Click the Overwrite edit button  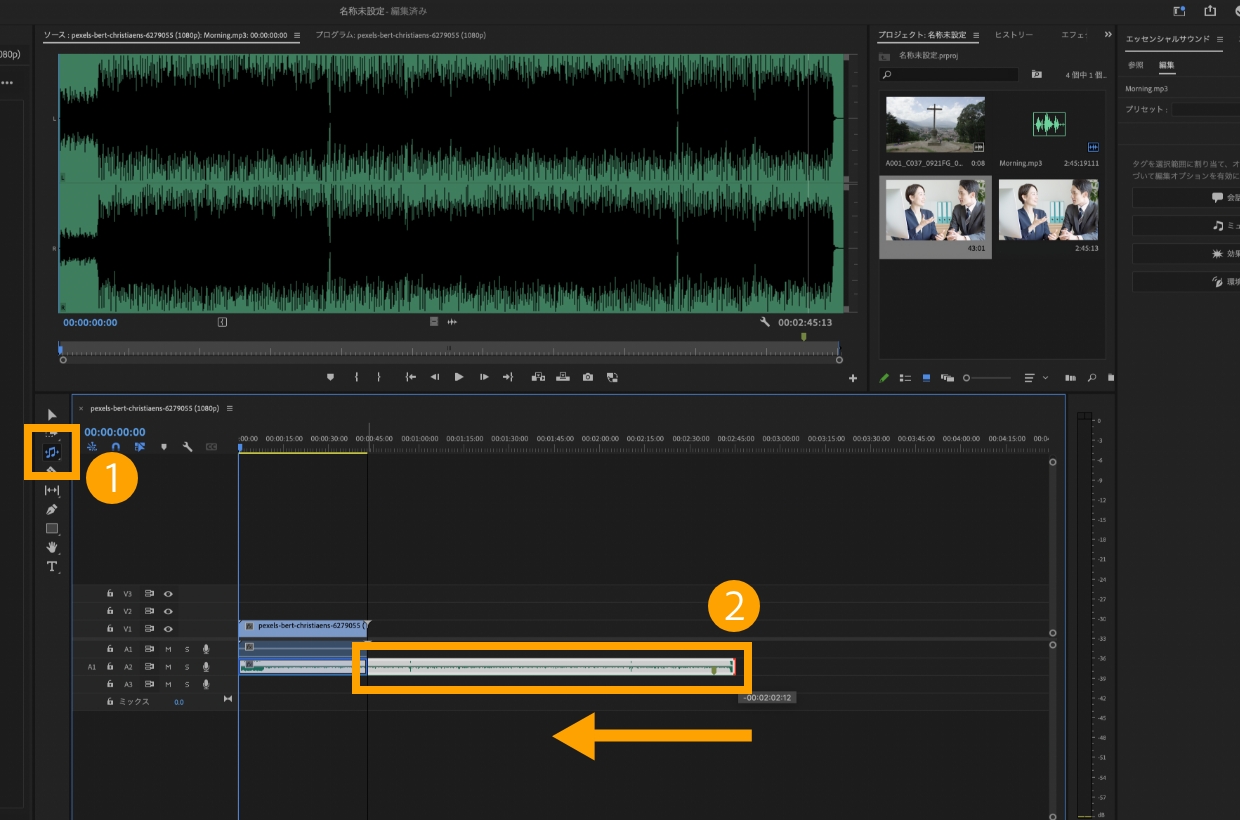(563, 377)
